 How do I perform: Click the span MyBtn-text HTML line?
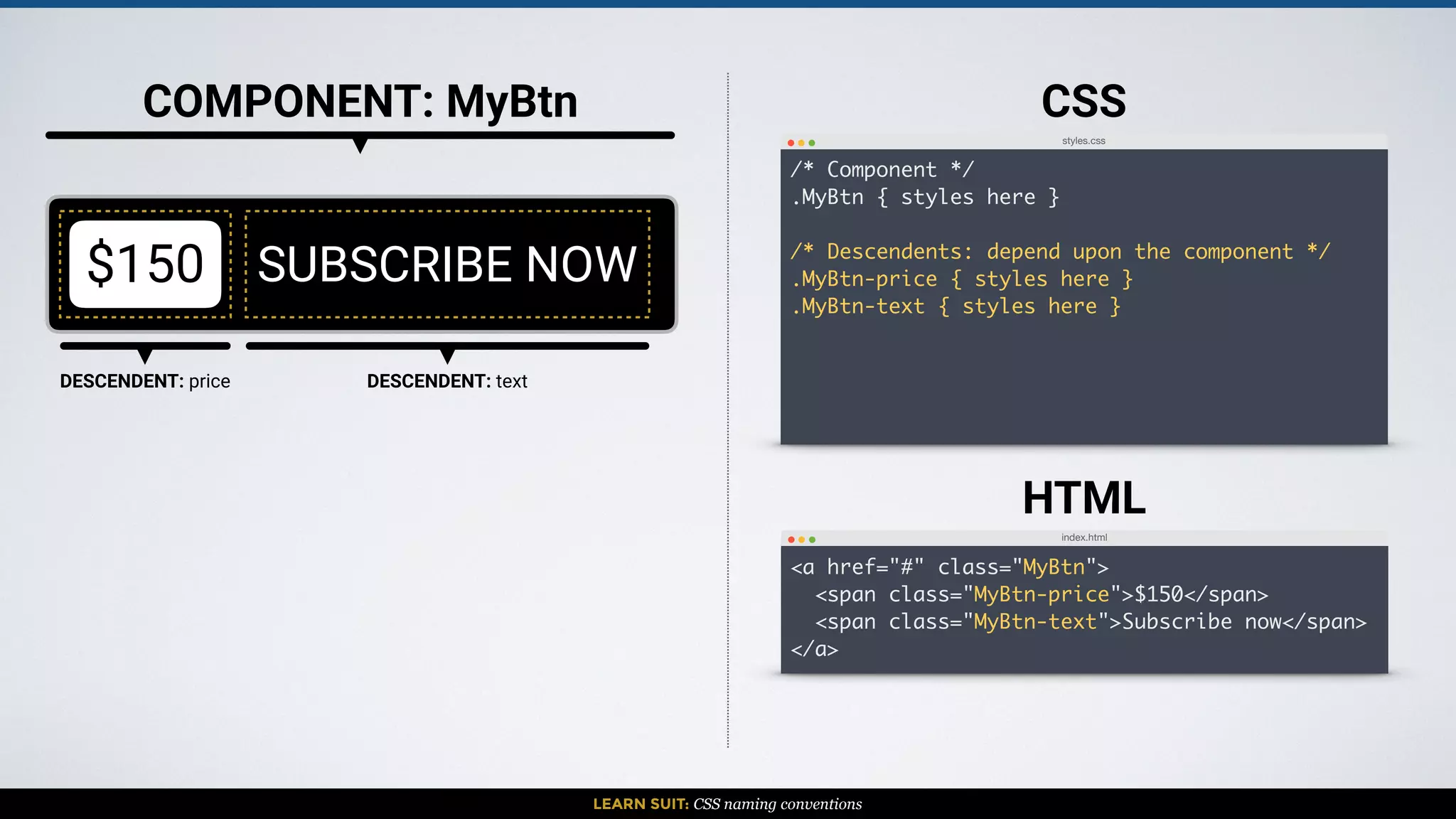point(1091,622)
